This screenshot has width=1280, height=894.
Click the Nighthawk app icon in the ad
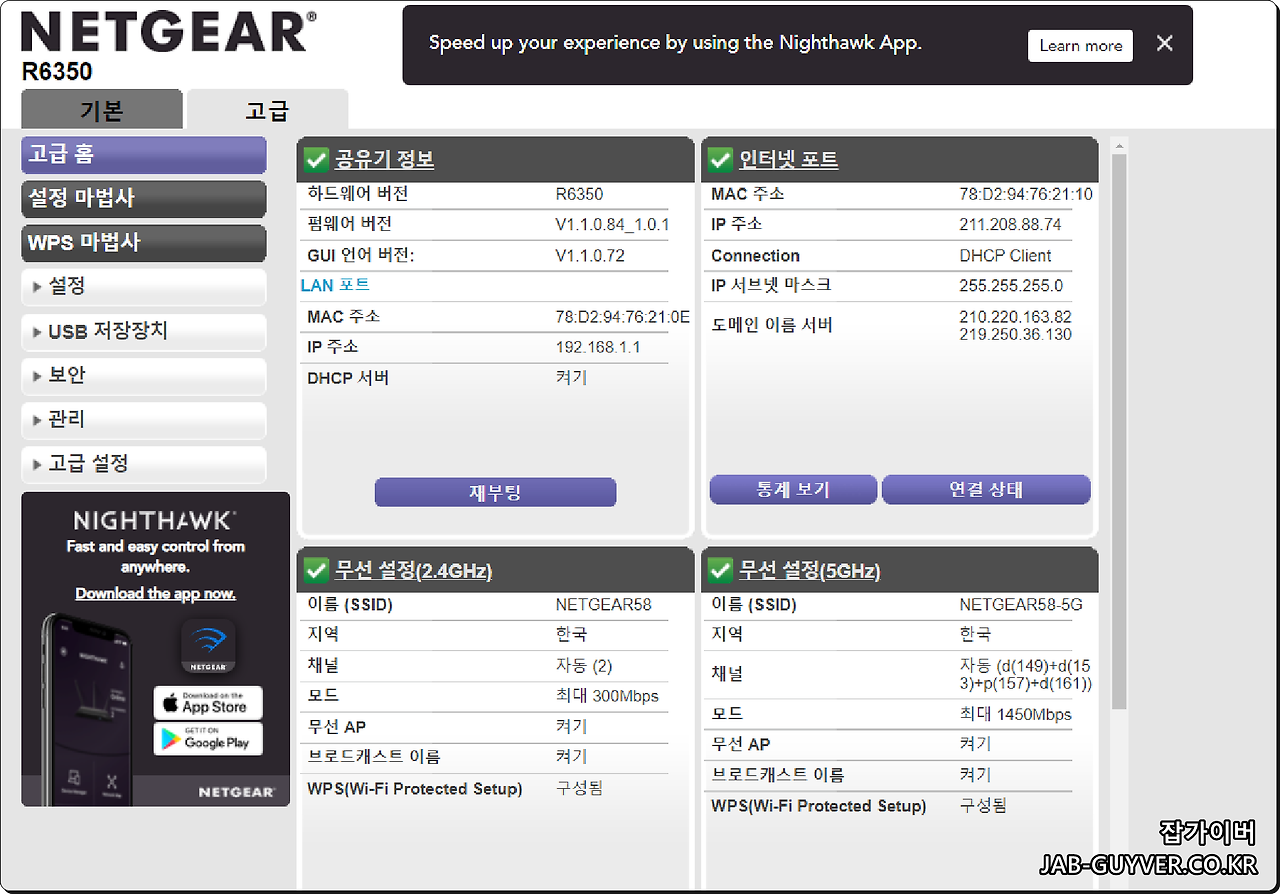[x=208, y=646]
